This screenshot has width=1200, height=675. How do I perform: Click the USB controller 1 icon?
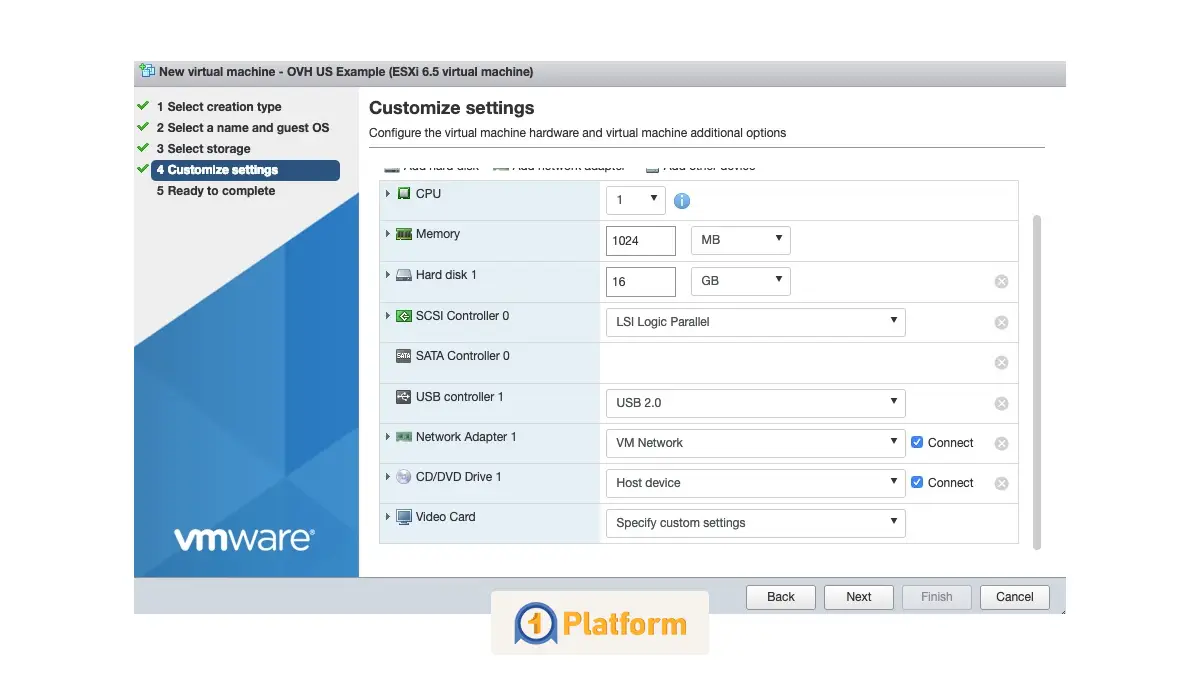click(x=401, y=396)
